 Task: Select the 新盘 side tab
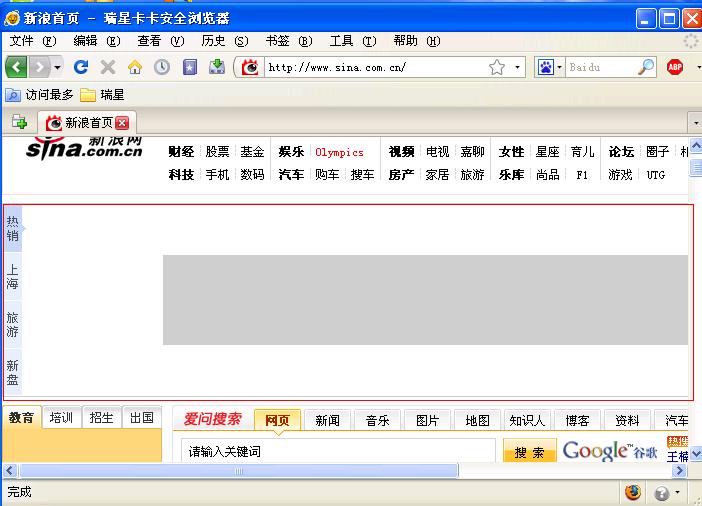pos(13,372)
